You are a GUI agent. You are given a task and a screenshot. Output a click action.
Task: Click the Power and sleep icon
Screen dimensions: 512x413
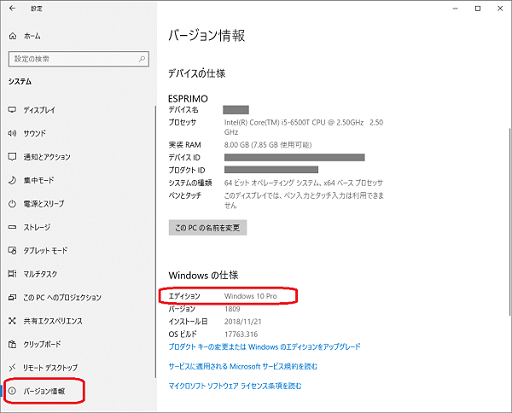[x=12, y=203]
